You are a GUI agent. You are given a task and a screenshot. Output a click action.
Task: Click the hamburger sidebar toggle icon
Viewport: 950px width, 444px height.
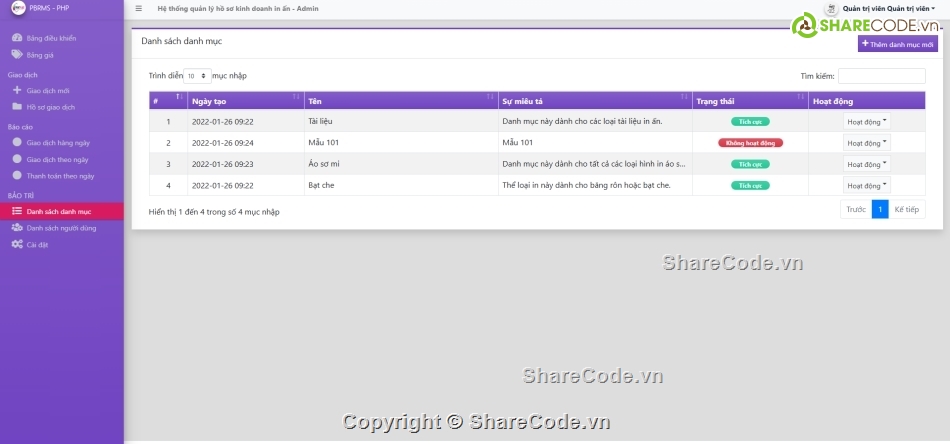(x=138, y=8)
